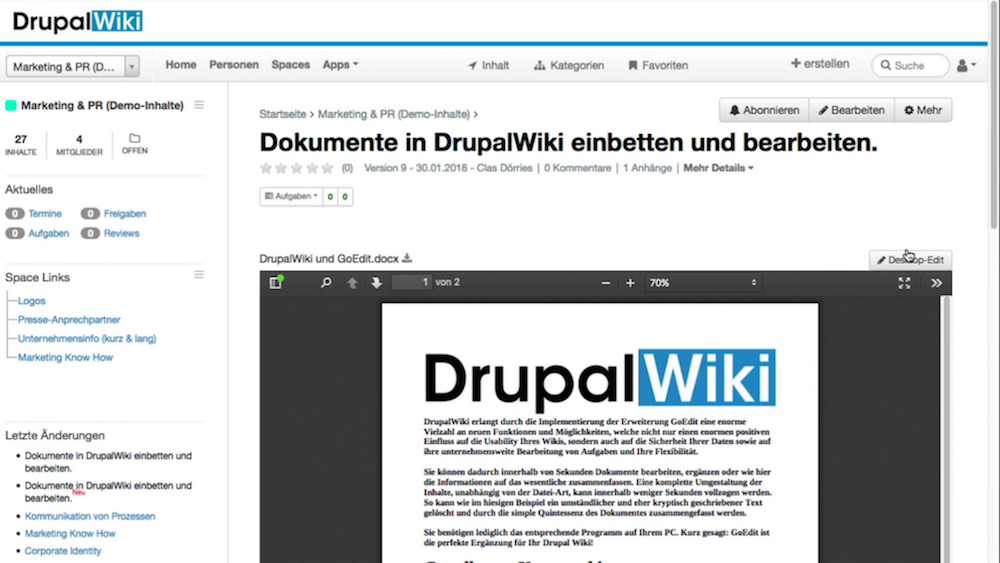This screenshot has height=563, width=1000.
Task: Open the user account menu
Action: pos(966,65)
